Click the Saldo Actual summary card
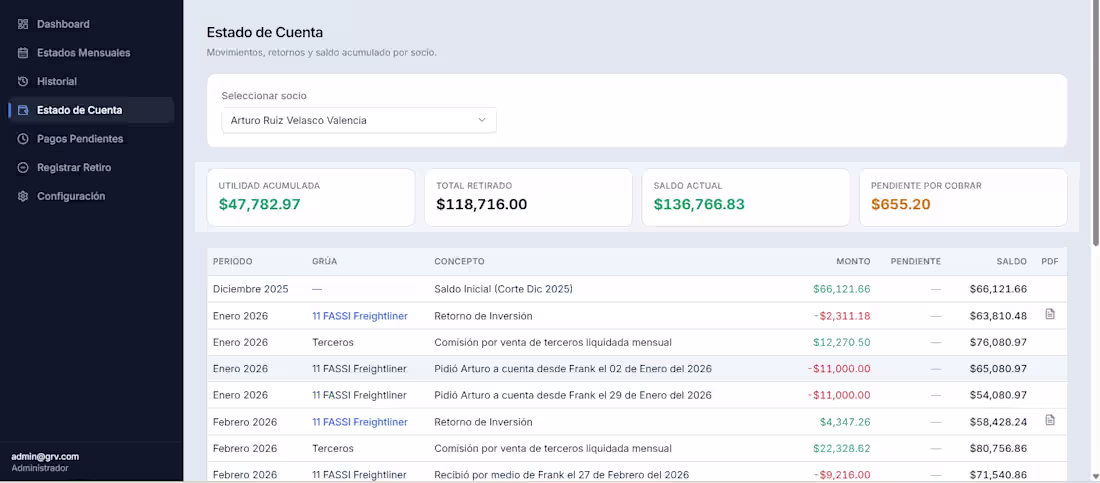Image resolution: width=1100 pixels, height=483 pixels. [x=745, y=197]
